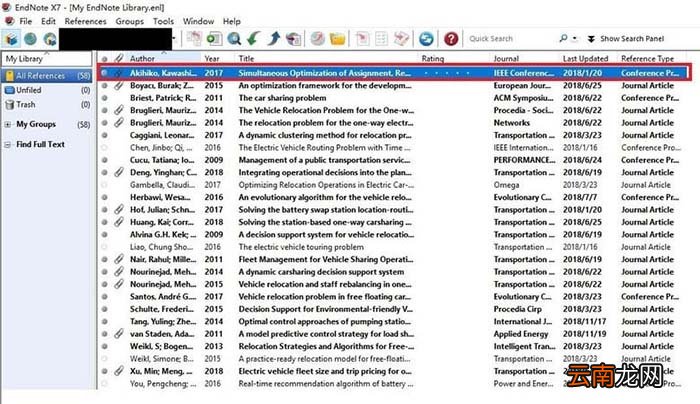Sort by the Rating column header

pos(454,58)
